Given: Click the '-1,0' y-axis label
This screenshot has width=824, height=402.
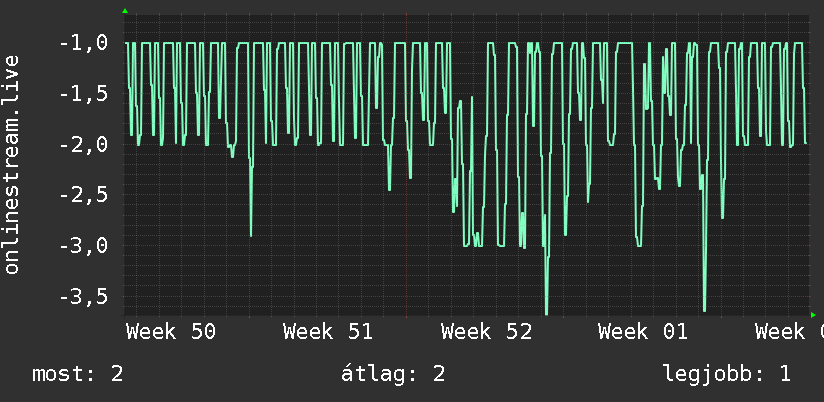Looking at the screenshot, I should click(x=84, y=43).
